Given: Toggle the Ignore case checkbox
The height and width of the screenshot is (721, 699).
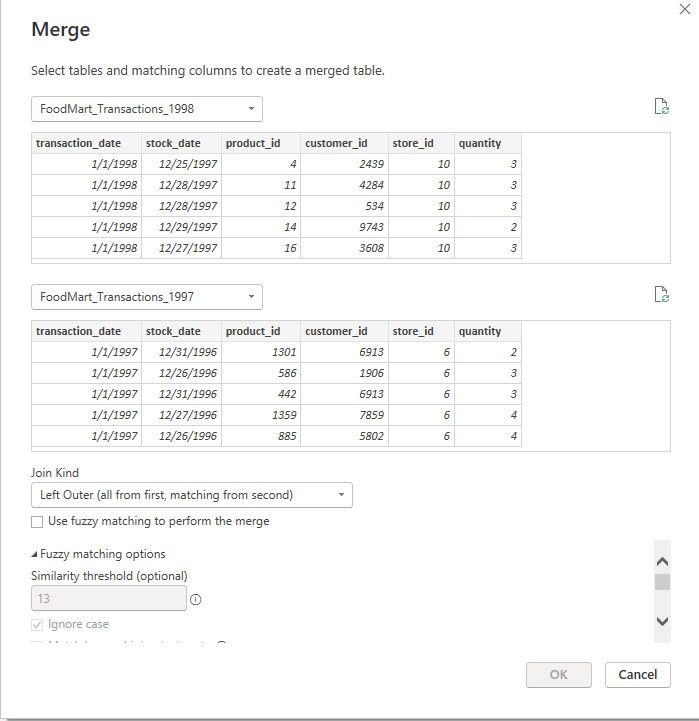Looking at the screenshot, I should click(x=37, y=624).
